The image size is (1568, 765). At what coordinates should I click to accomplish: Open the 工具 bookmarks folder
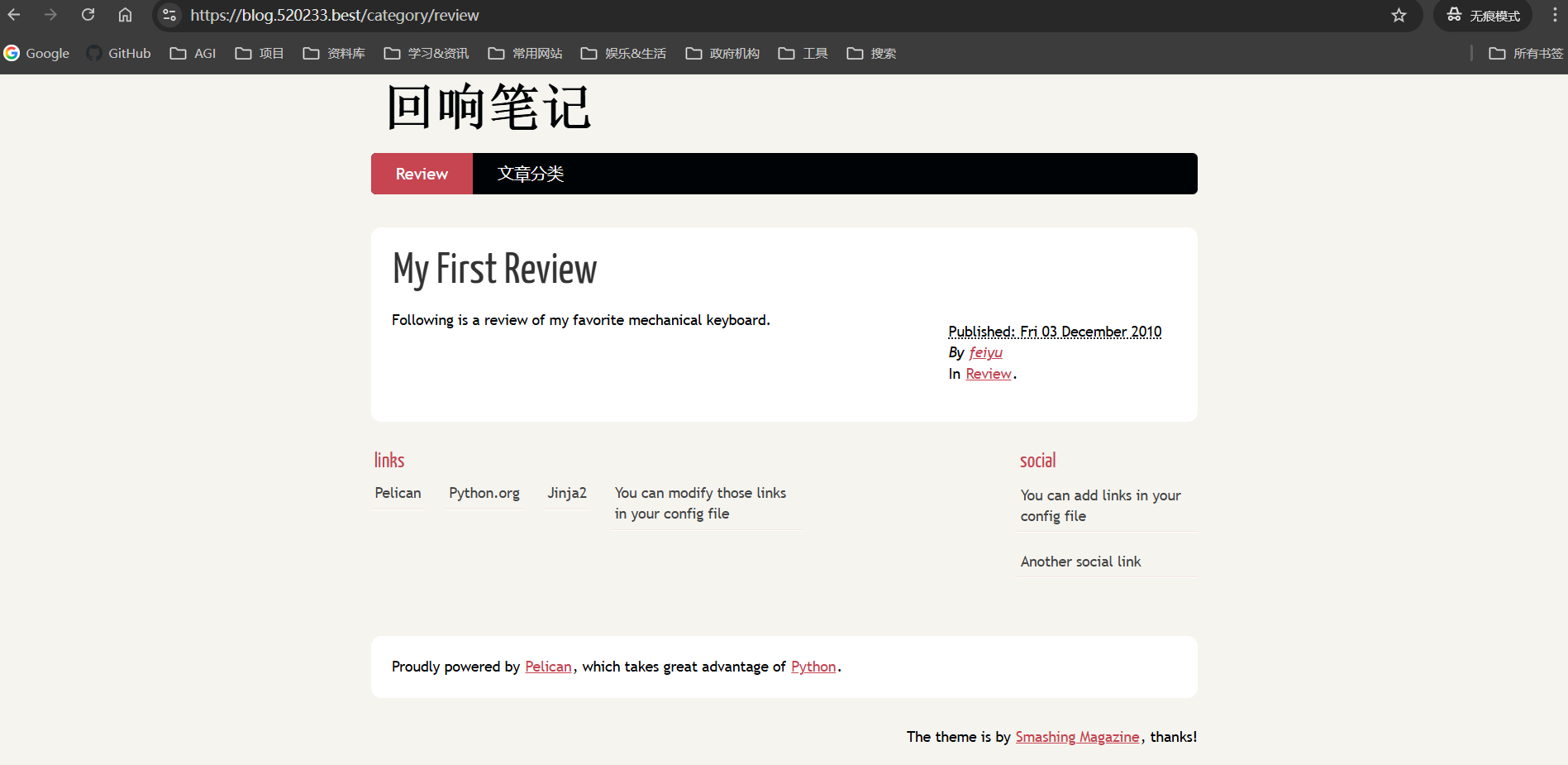click(x=803, y=53)
